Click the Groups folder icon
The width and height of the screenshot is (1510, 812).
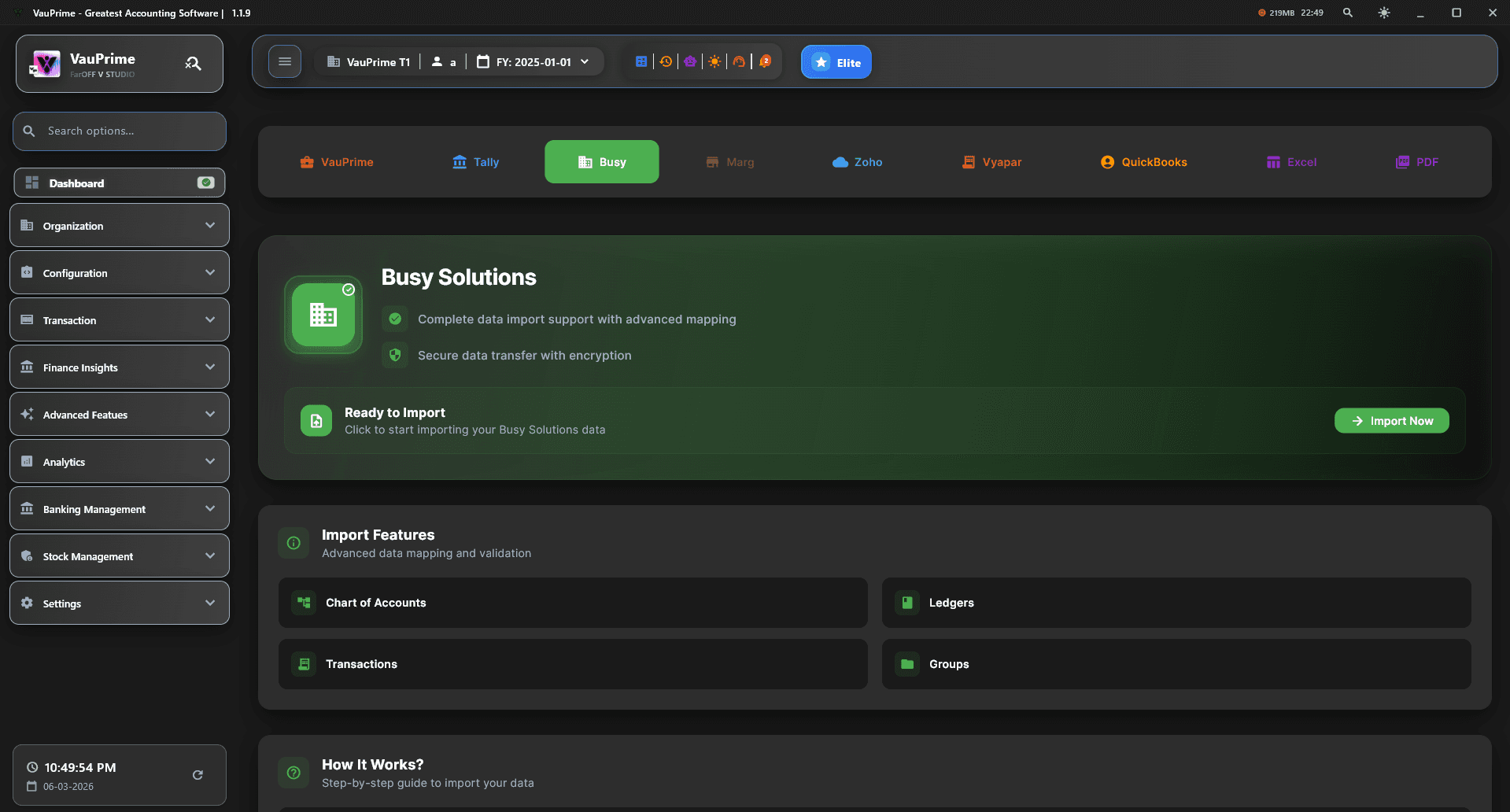(907, 664)
